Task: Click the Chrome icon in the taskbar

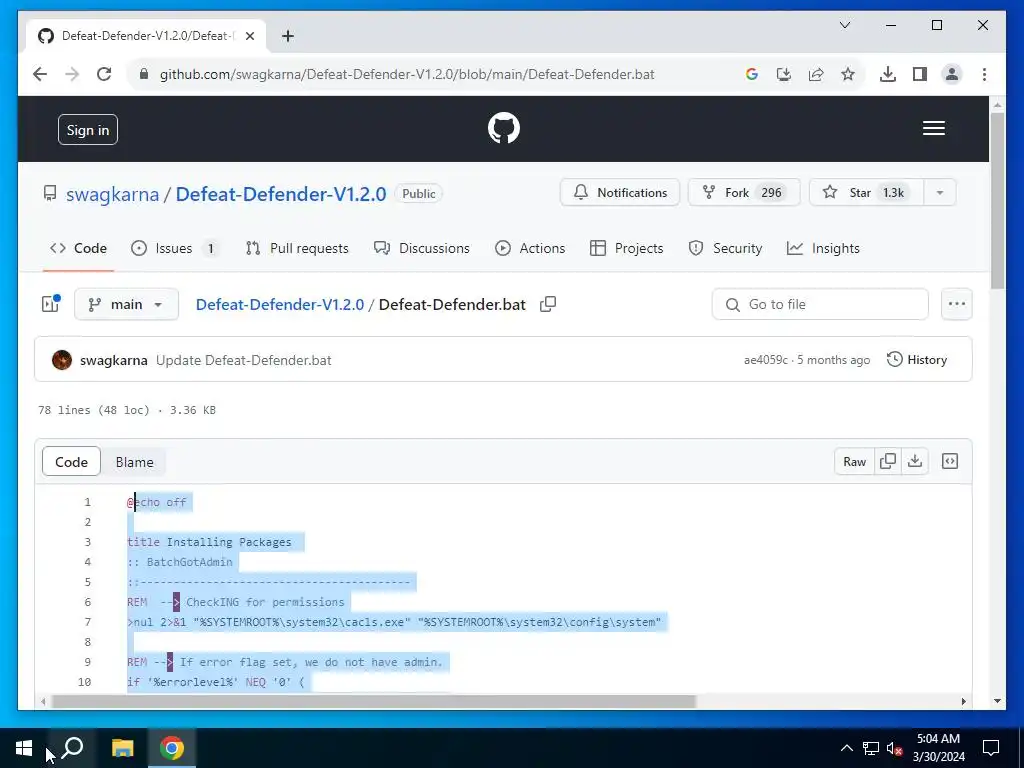Action: point(172,748)
